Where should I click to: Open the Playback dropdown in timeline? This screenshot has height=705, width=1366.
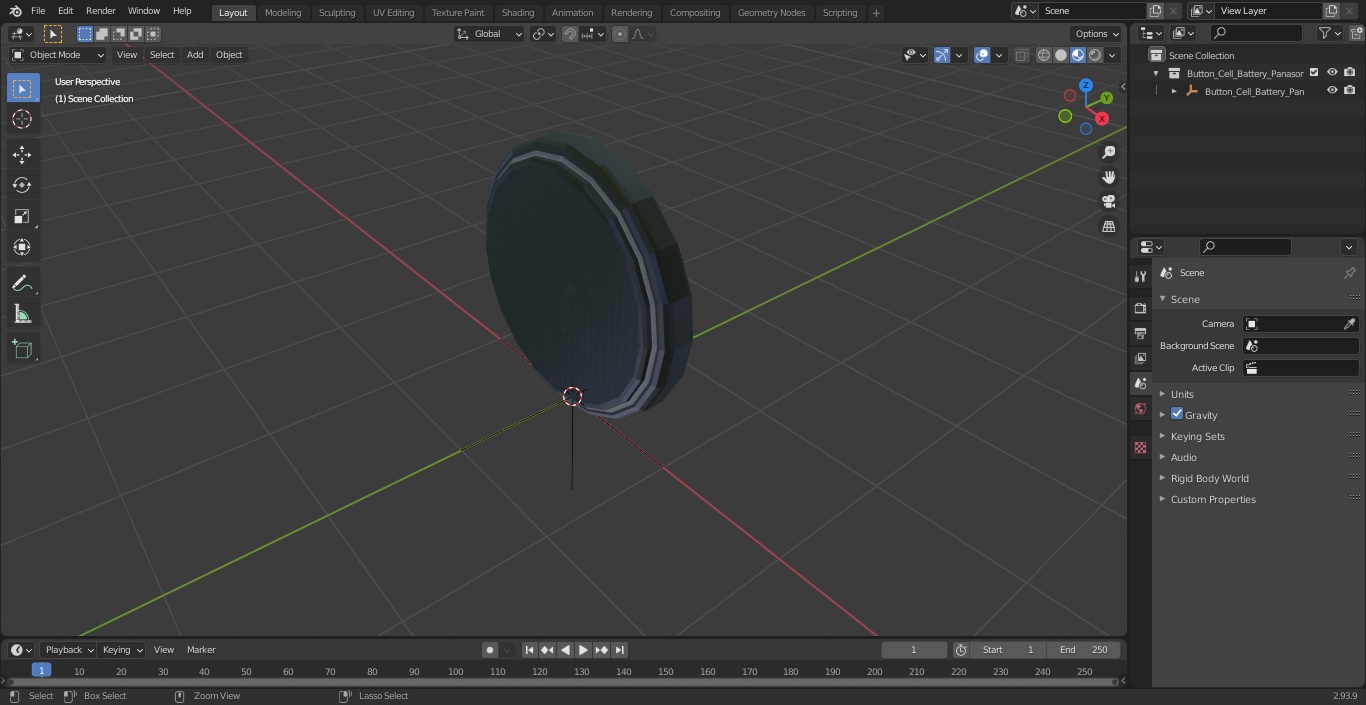pos(68,650)
